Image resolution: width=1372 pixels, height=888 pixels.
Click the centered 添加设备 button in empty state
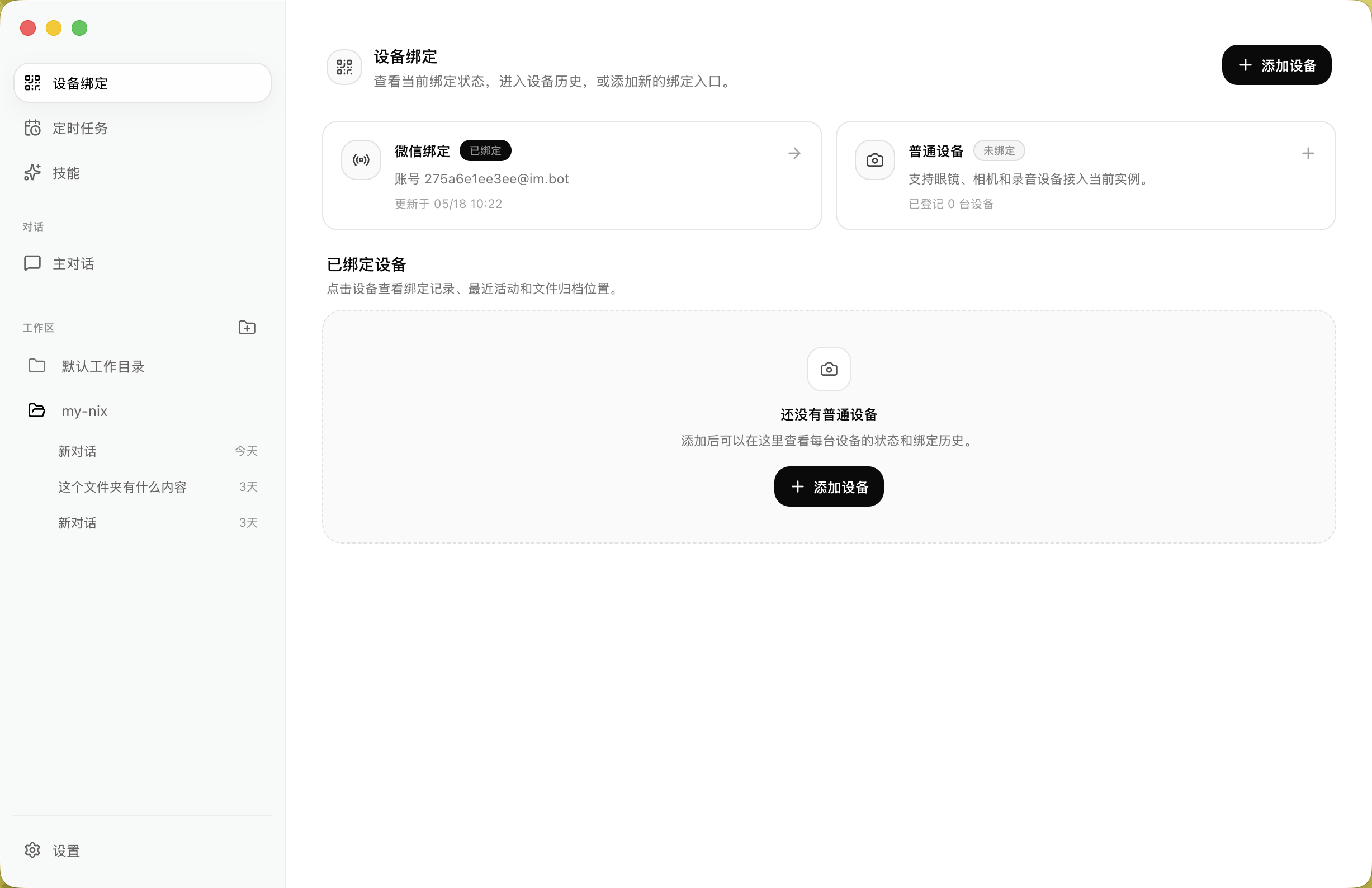click(x=829, y=486)
